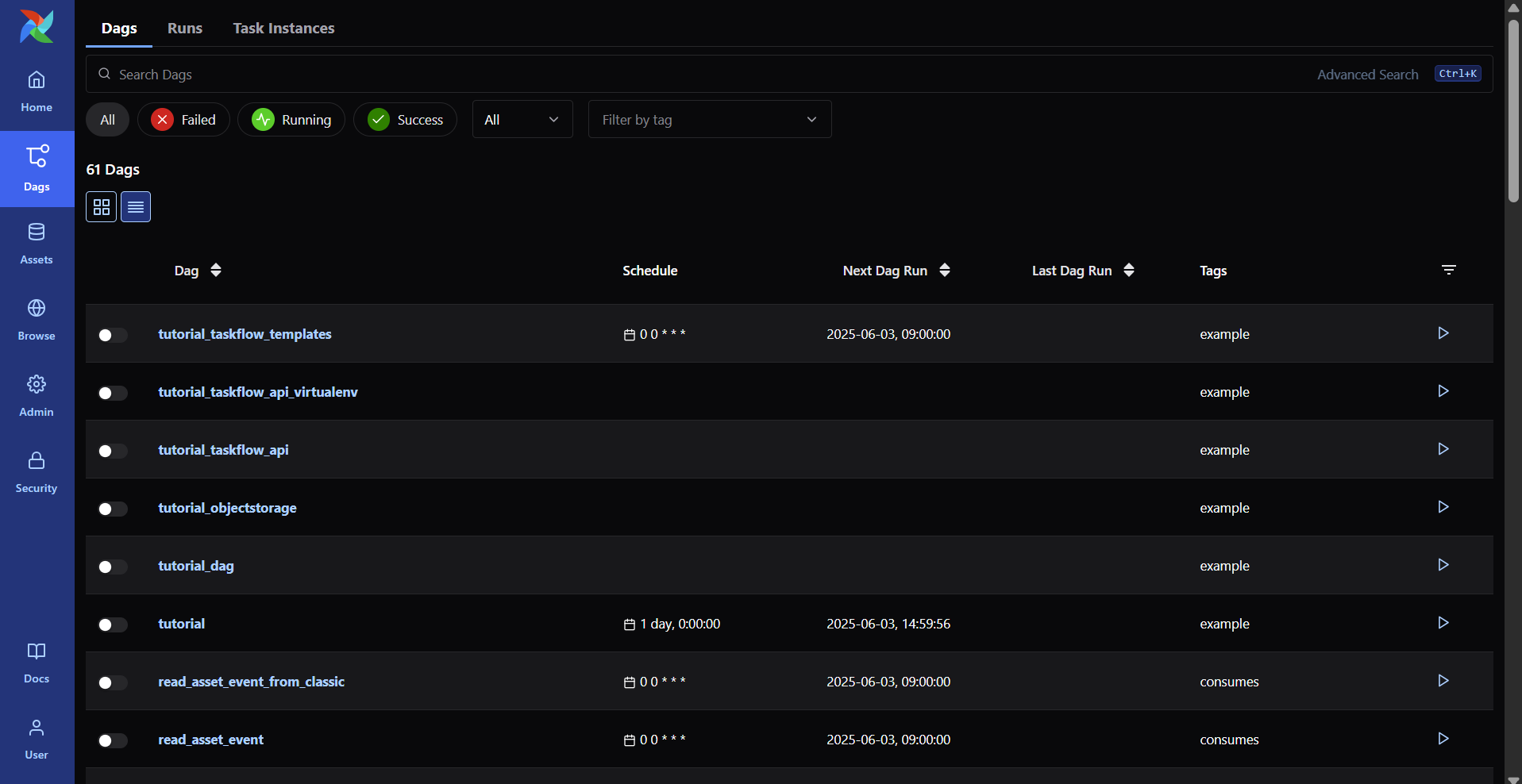Filter dags by Failed state

(183, 120)
